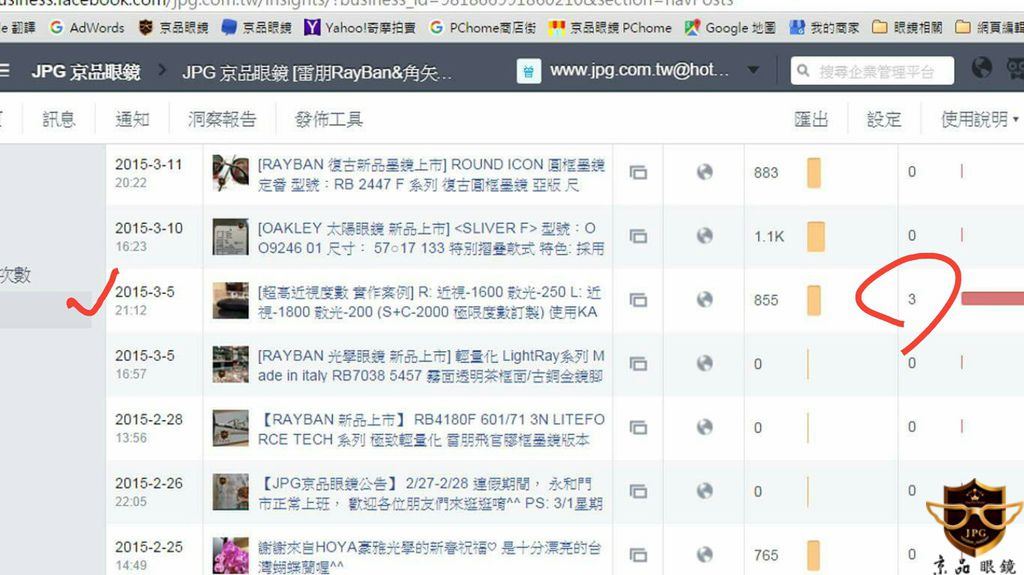Click the 1.1K reach value
Screen dimensions: 1024x575
[769, 237]
